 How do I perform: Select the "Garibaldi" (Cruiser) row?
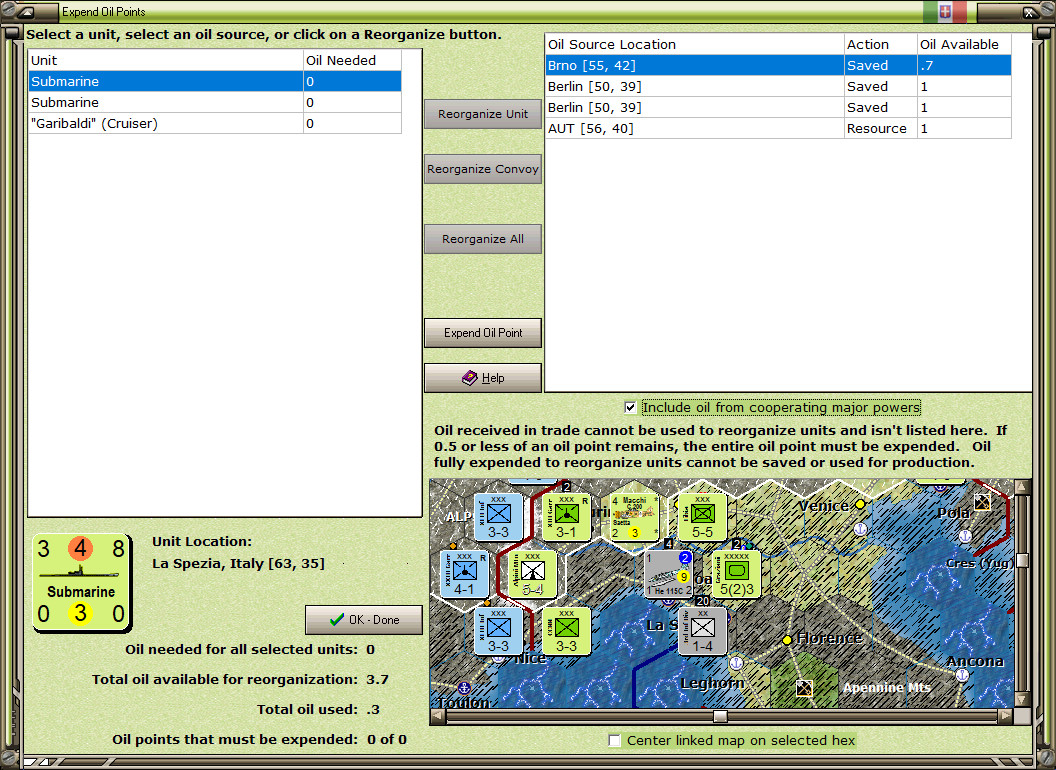[215, 123]
